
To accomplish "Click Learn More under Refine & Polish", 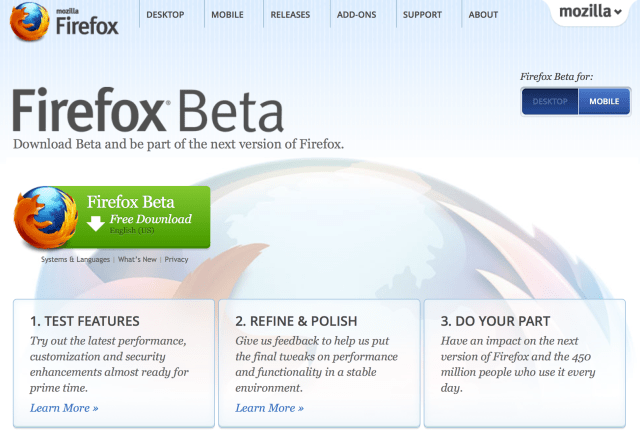I will click(269, 408).
